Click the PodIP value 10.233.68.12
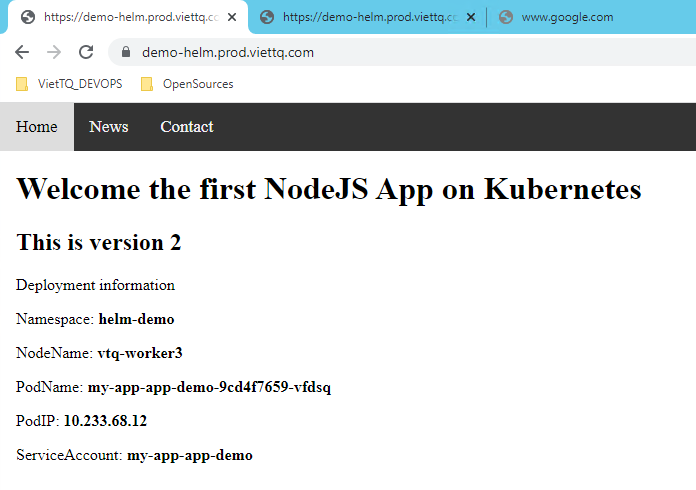 [105, 421]
